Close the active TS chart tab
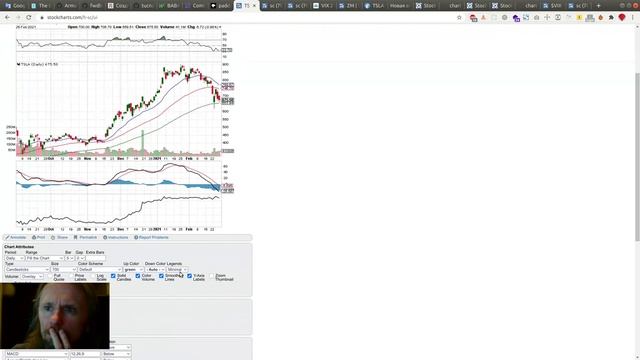The image size is (640, 360). point(254,6)
